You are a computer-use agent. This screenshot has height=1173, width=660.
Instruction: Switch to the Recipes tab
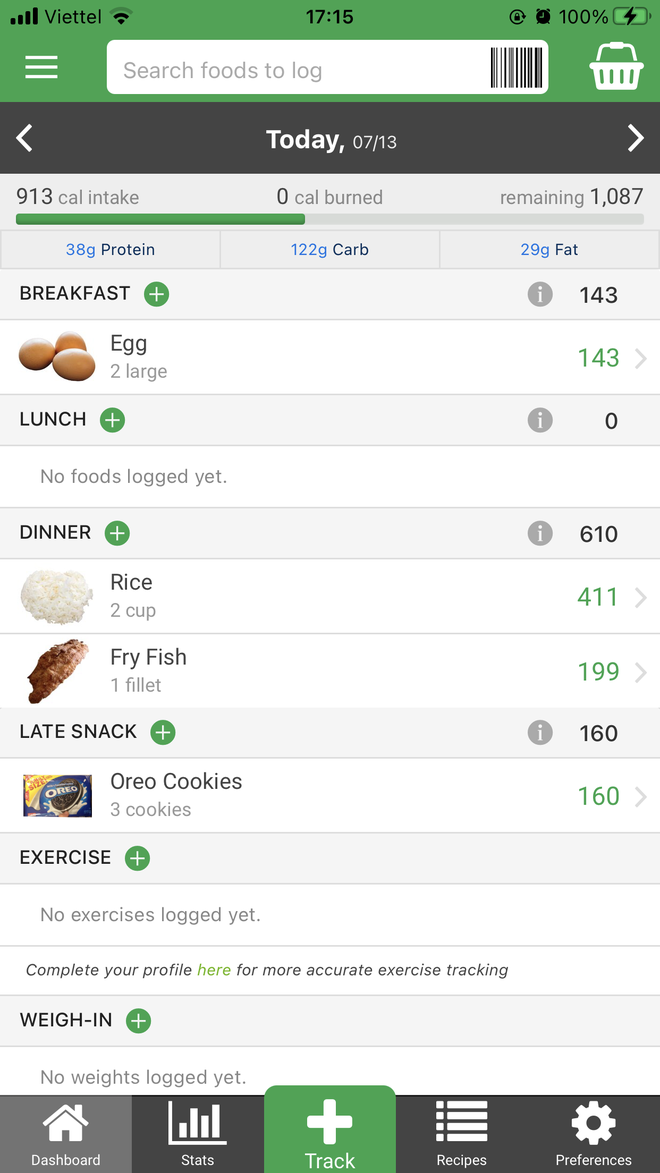click(462, 1135)
